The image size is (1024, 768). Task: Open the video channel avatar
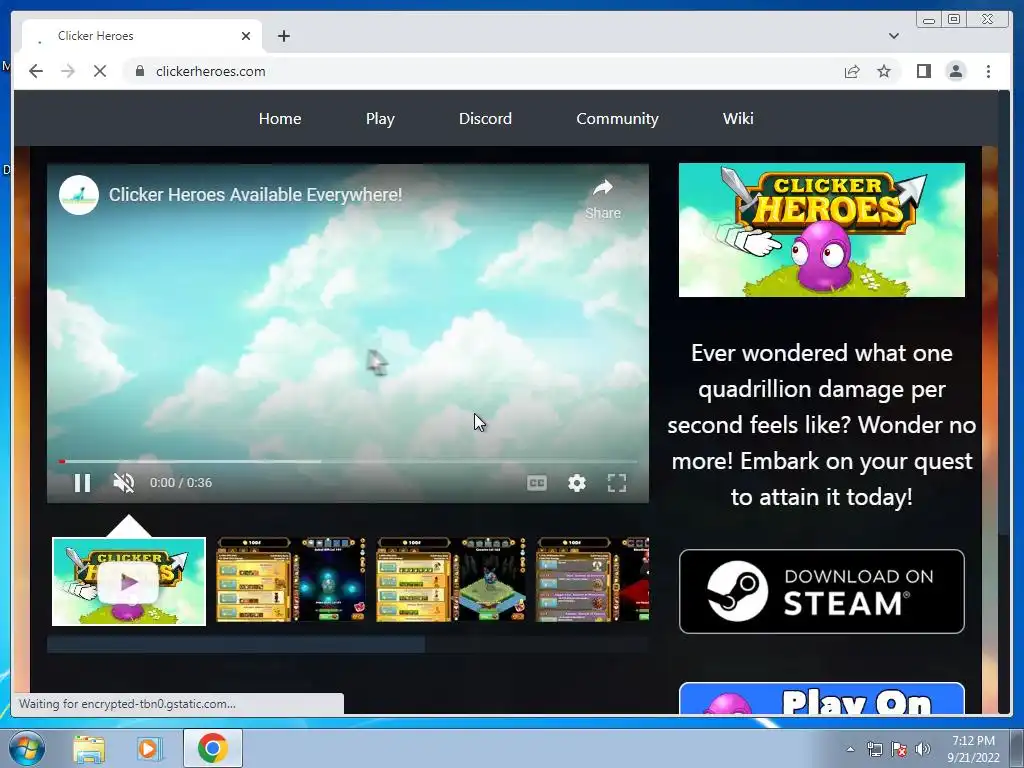click(79, 195)
